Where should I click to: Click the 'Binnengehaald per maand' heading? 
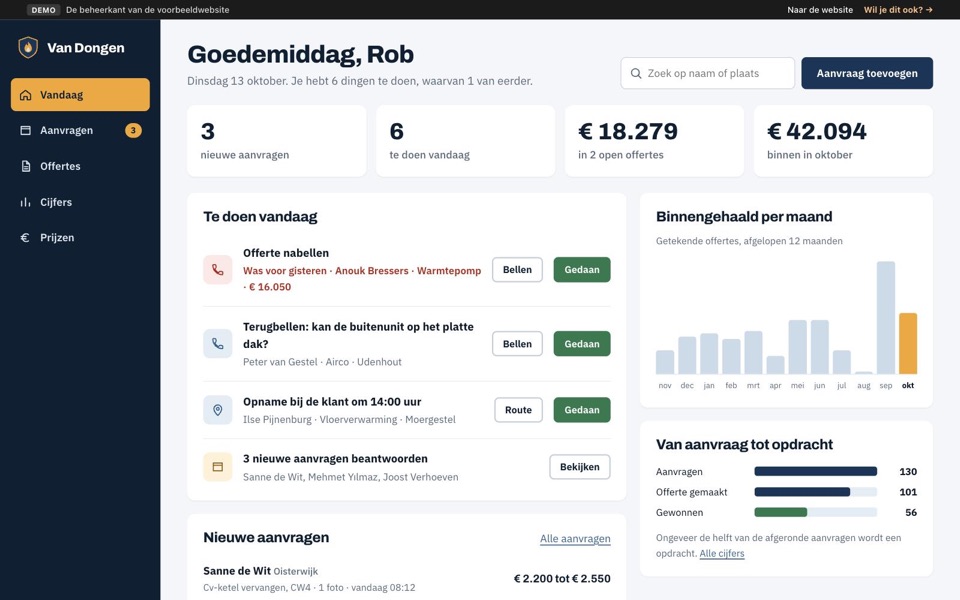pyautogui.click(x=744, y=217)
